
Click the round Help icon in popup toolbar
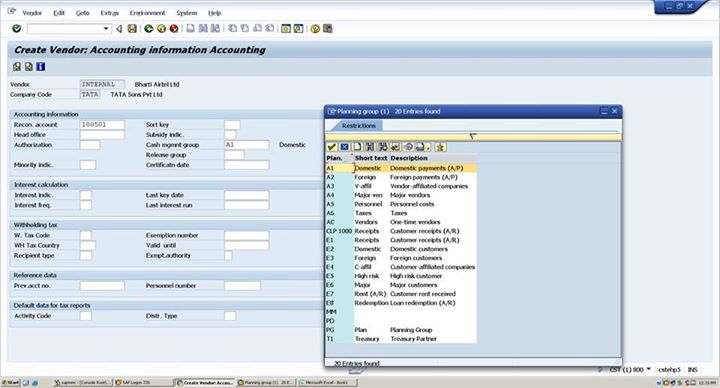pyautogui.click(x=408, y=147)
